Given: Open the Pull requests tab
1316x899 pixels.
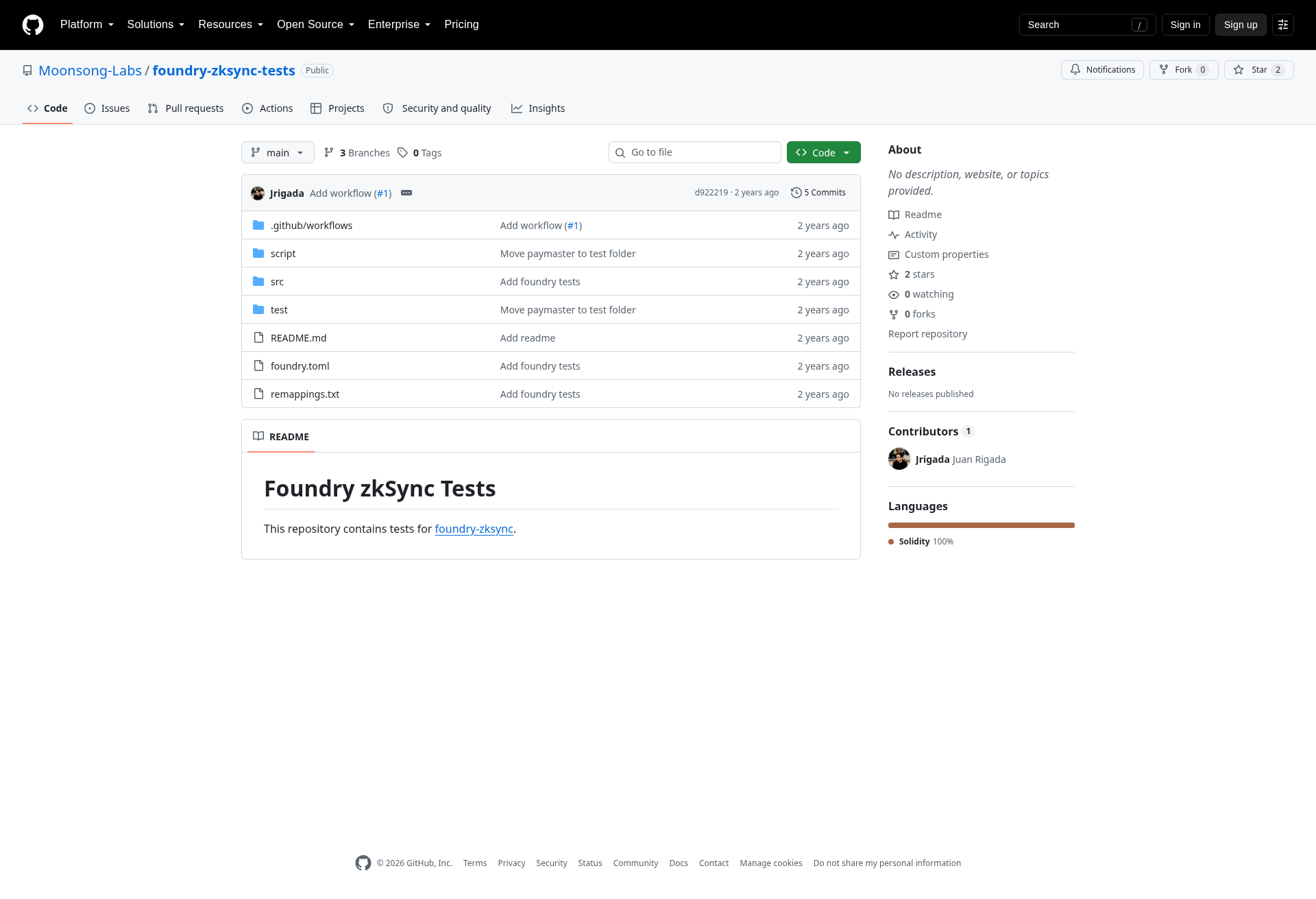Looking at the screenshot, I should click(x=186, y=108).
